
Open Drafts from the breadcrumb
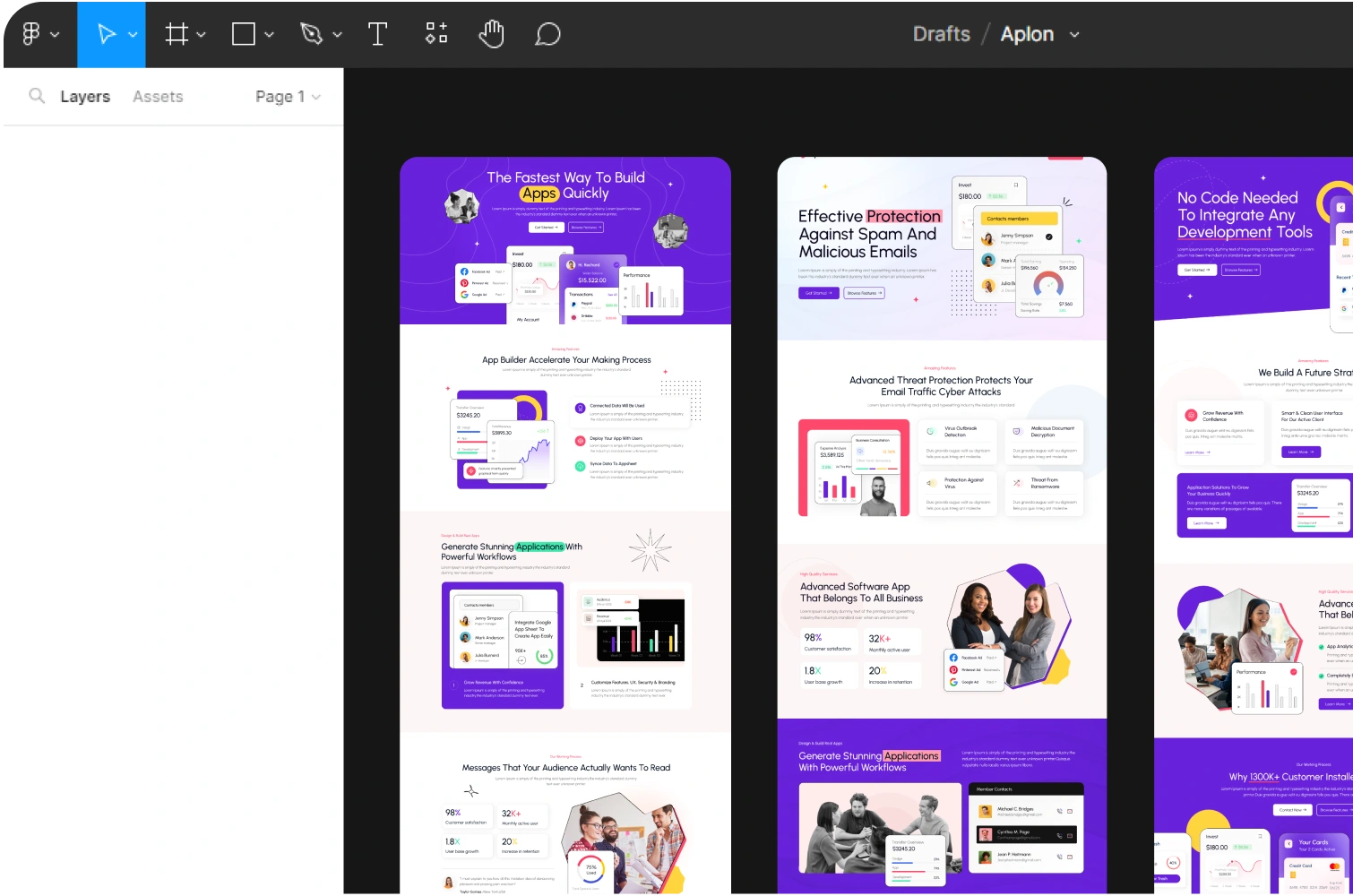tap(941, 34)
